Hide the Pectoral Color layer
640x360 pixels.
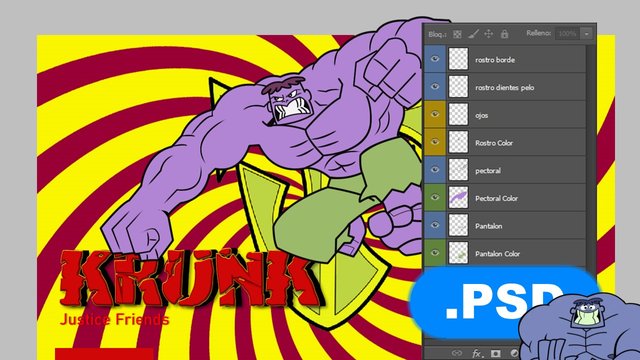435,198
